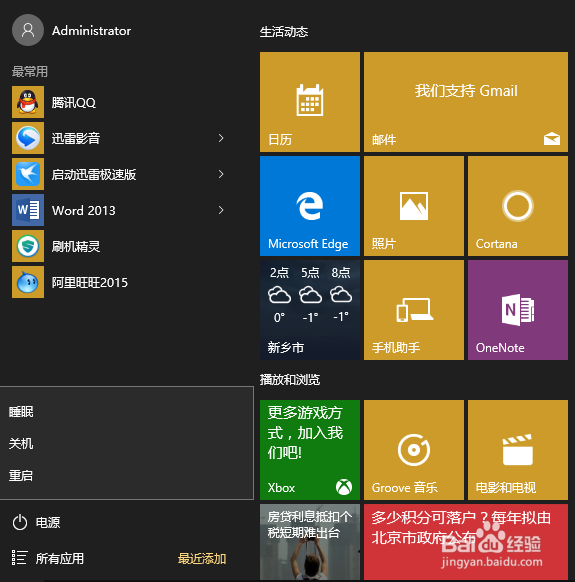Launch 迅雷影音 from its icon

coord(28,138)
